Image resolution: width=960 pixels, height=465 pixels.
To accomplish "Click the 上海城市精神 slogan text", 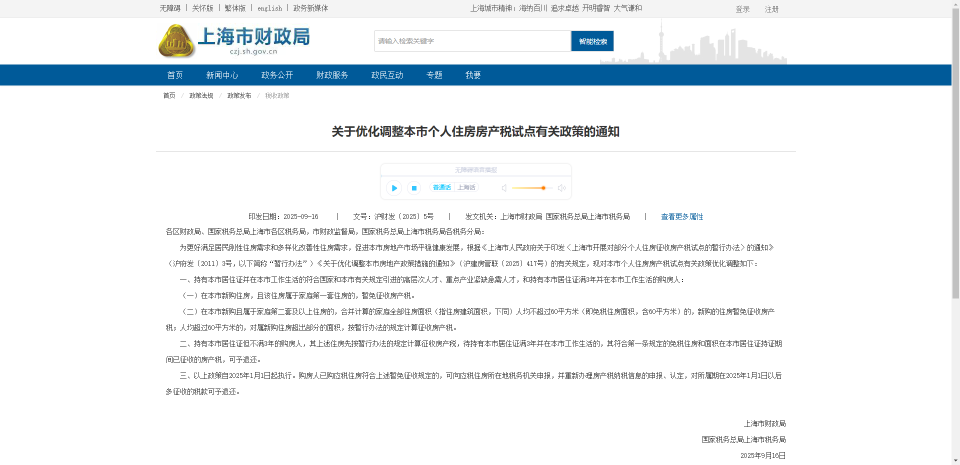I will pyautogui.click(x=556, y=9).
